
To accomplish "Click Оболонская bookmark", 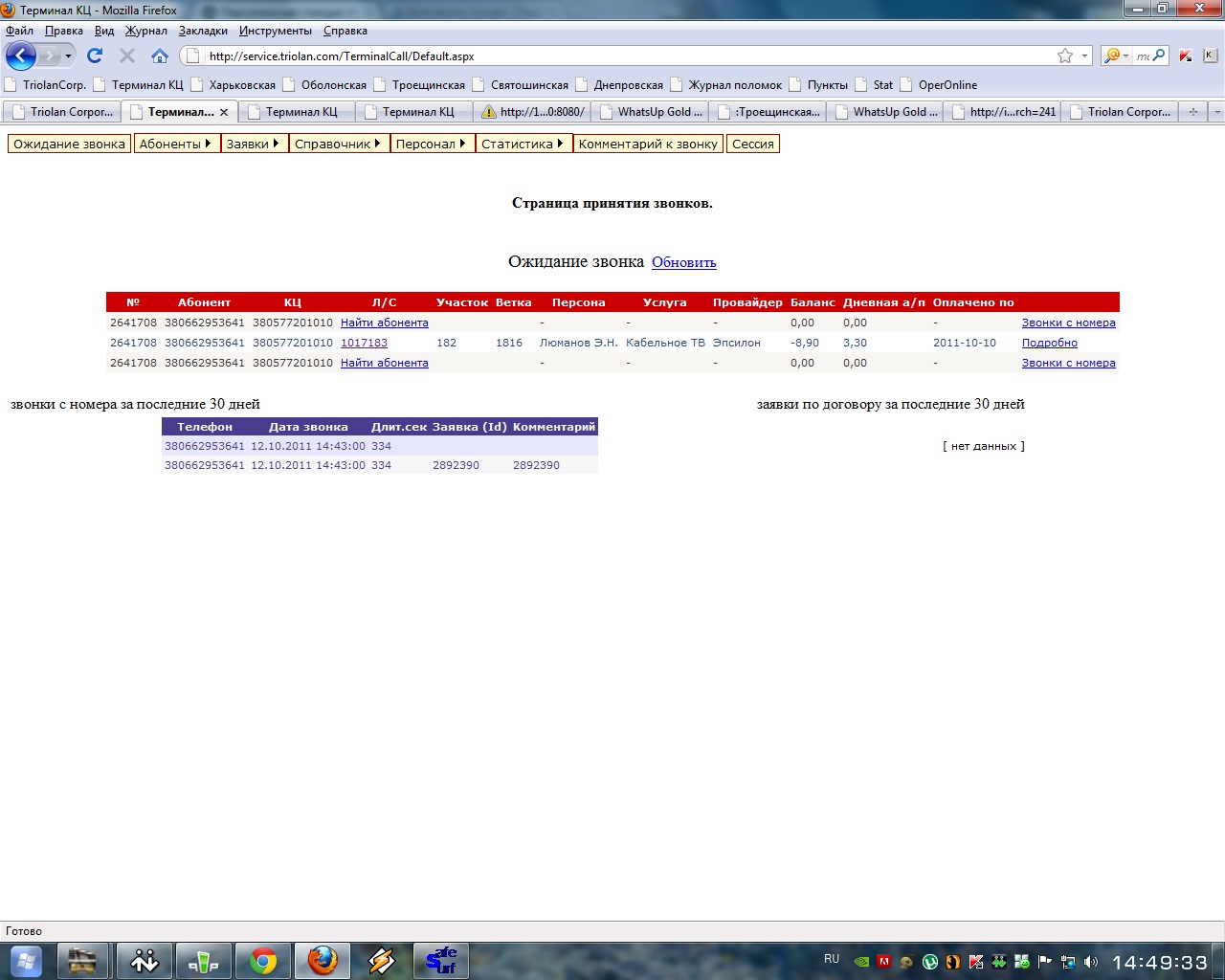I will pos(324,84).
